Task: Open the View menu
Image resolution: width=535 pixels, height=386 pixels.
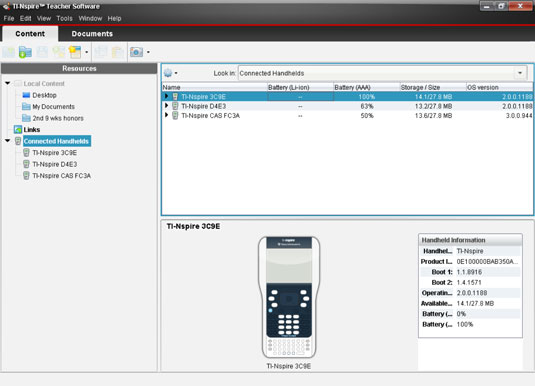Action: point(44,18)
